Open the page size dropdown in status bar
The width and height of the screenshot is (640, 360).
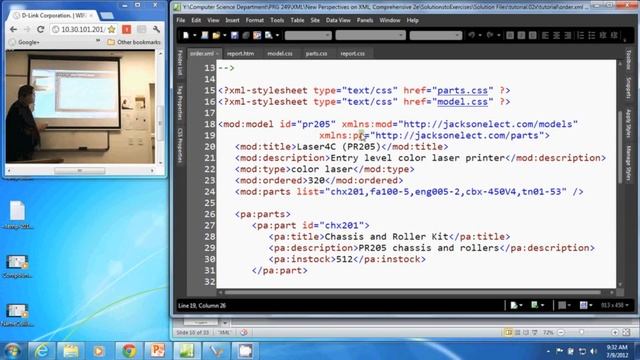point(614,305)
